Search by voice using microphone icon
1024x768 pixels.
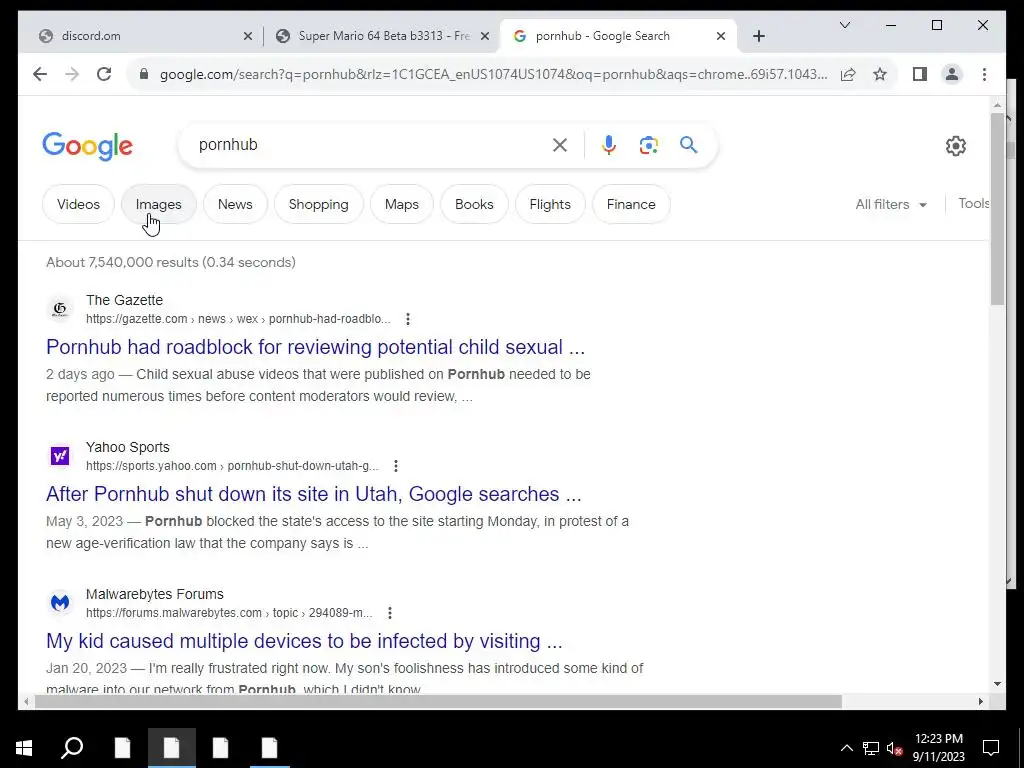[609, 144]
